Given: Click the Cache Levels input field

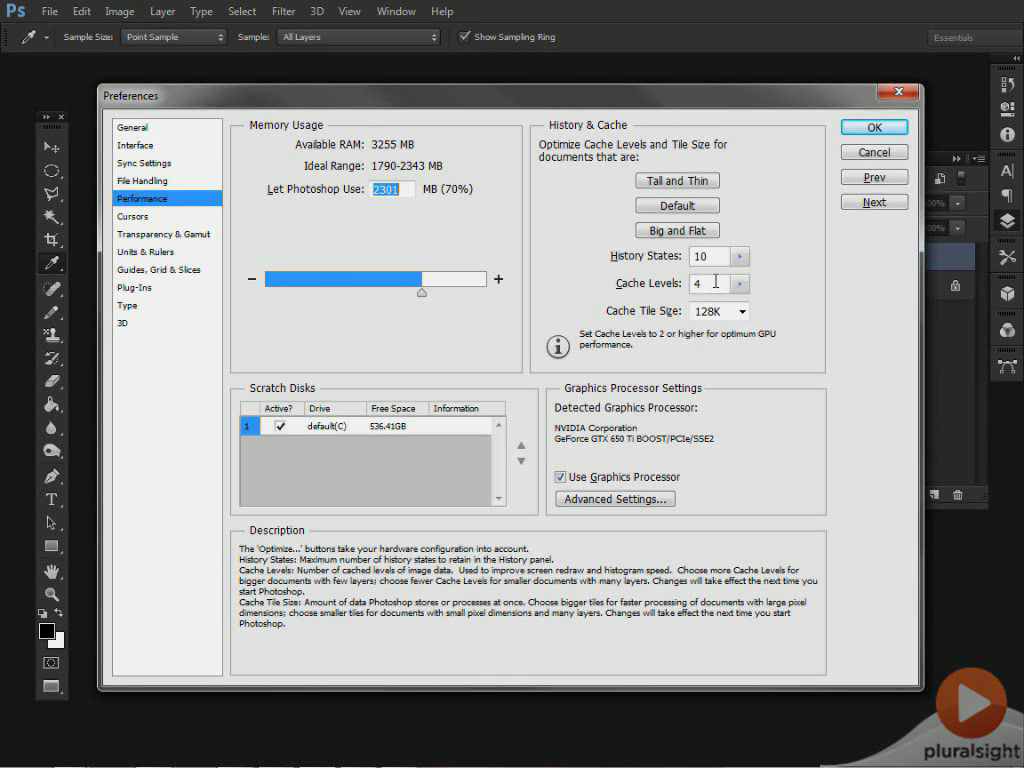Looking at the screenshot, I should [x=709, y=283].
